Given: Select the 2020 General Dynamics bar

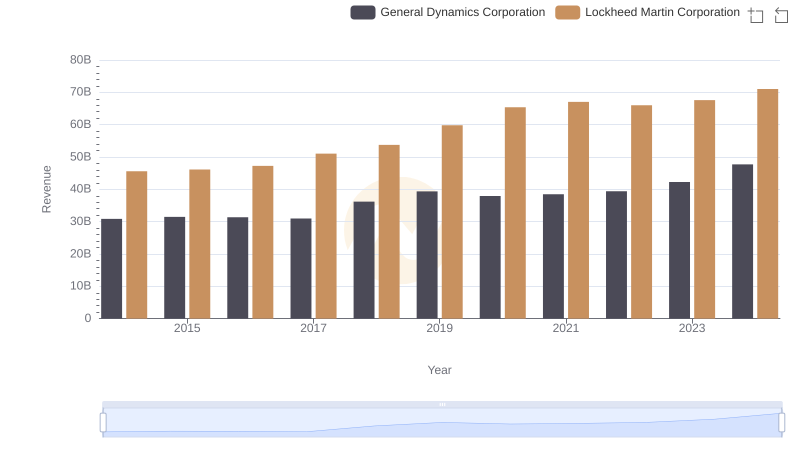Looking at the screenshot, I should pyautogui.click(x=490, y=257).
